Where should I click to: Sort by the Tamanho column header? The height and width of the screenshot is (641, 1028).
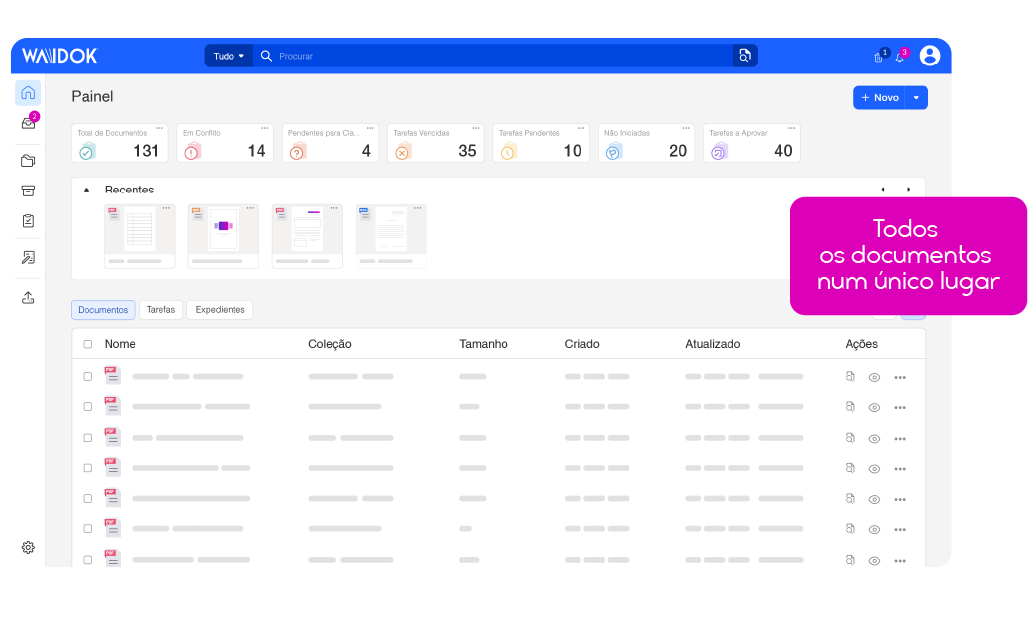[x=483, y=344]
